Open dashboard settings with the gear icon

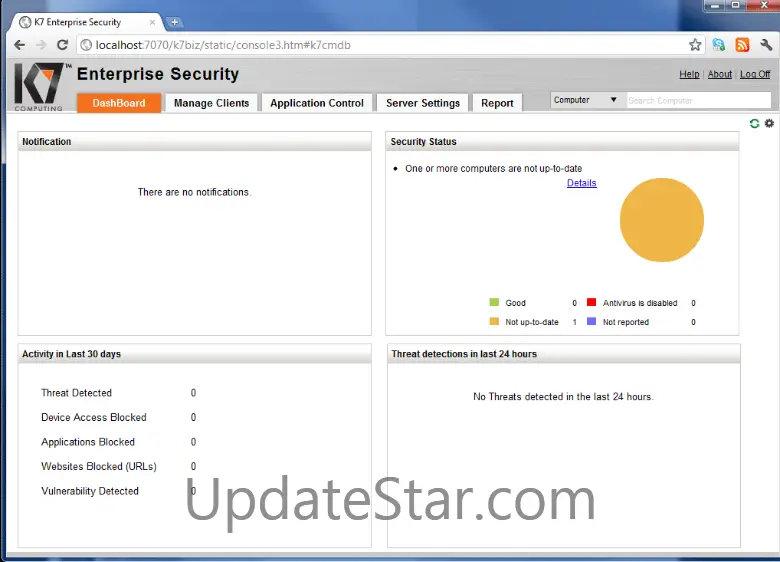click(x=769, y=123)
